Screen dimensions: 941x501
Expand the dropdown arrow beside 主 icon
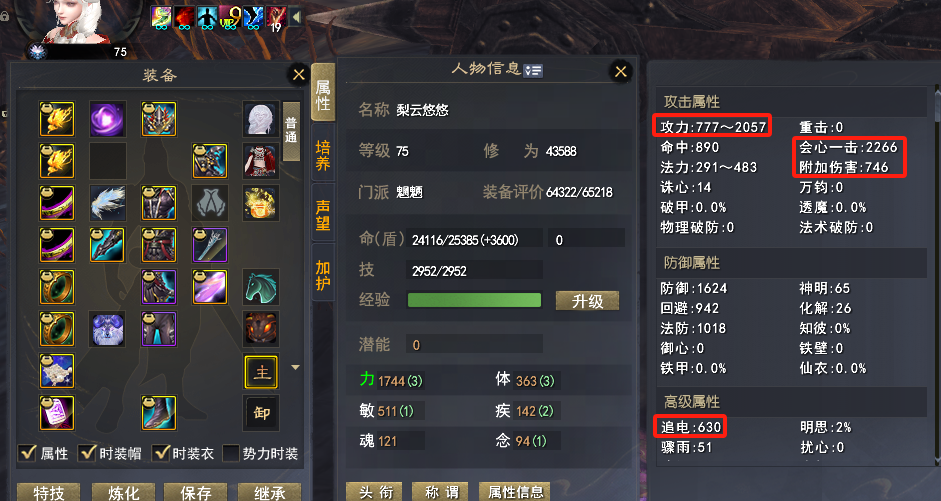[295, 367]
